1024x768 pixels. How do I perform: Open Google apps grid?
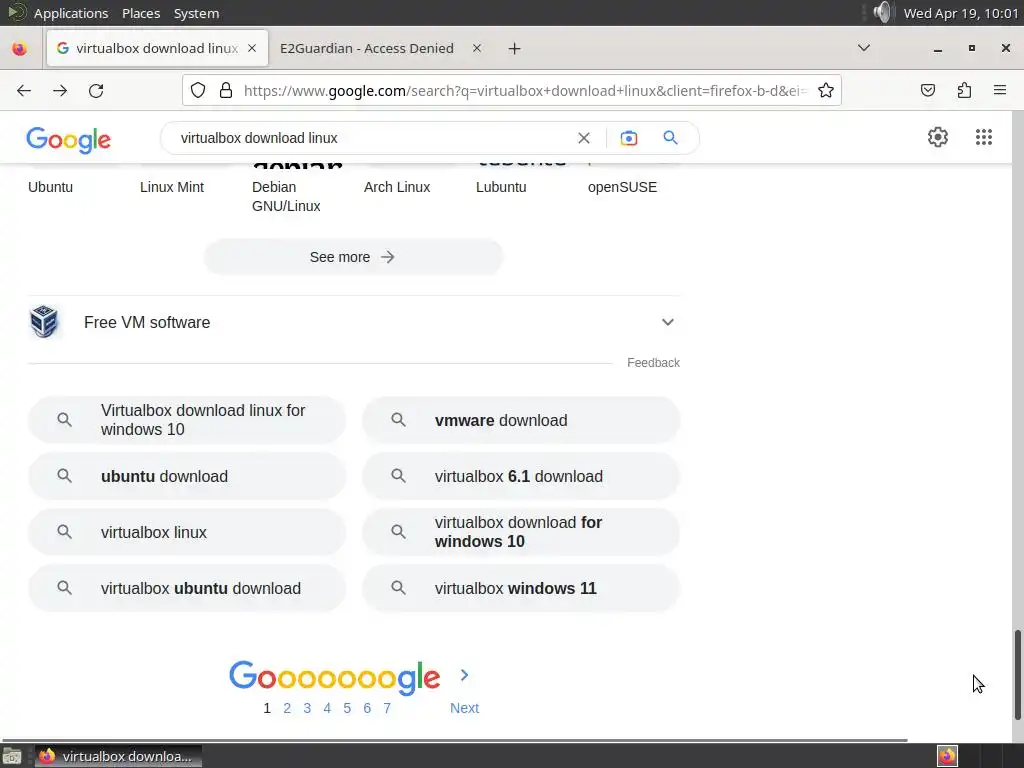(984, 137)
